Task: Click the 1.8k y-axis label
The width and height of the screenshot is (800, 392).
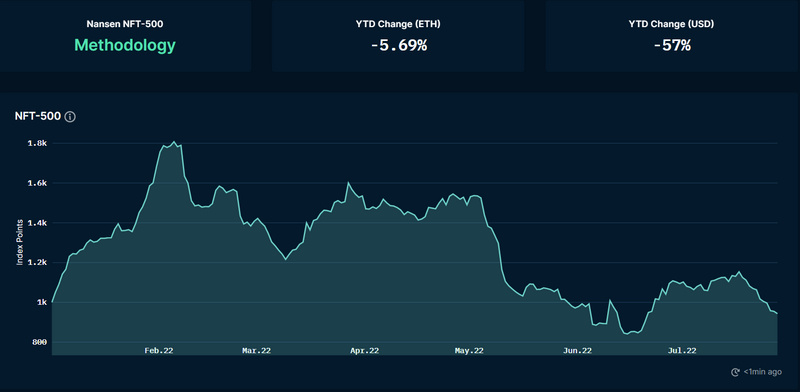Action: point(38,143)
